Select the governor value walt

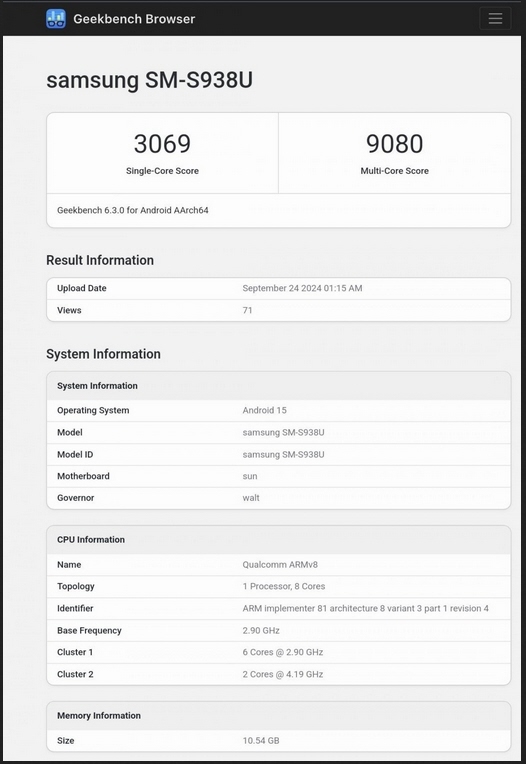pos(251,498)
